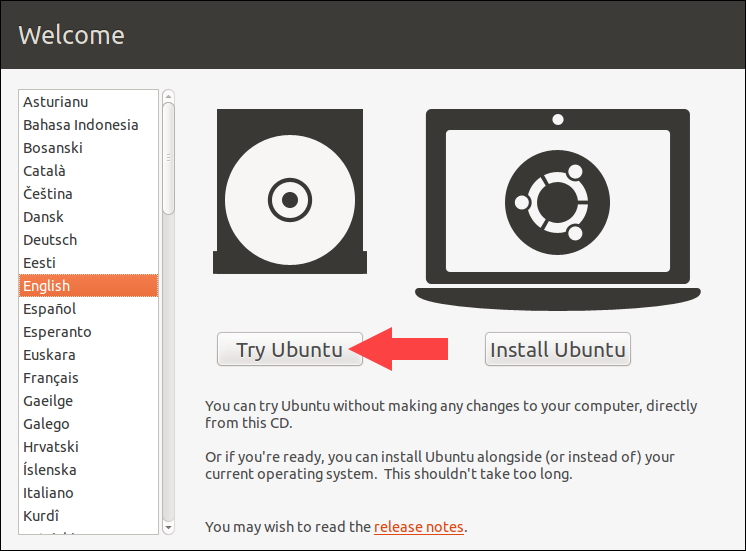Choose Bosanski from the language list
This screenshot has height=551, width=746.
tap(88, 148)
